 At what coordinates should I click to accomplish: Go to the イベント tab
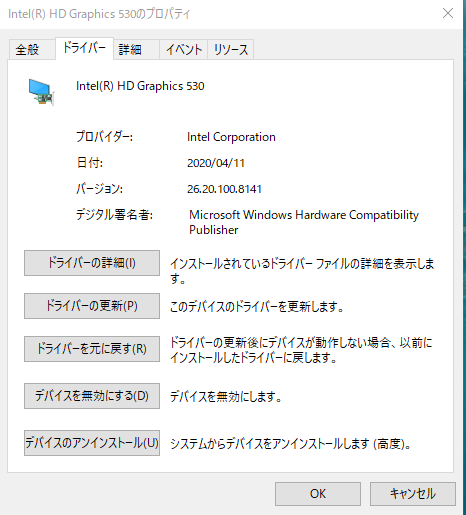[184, 50]
